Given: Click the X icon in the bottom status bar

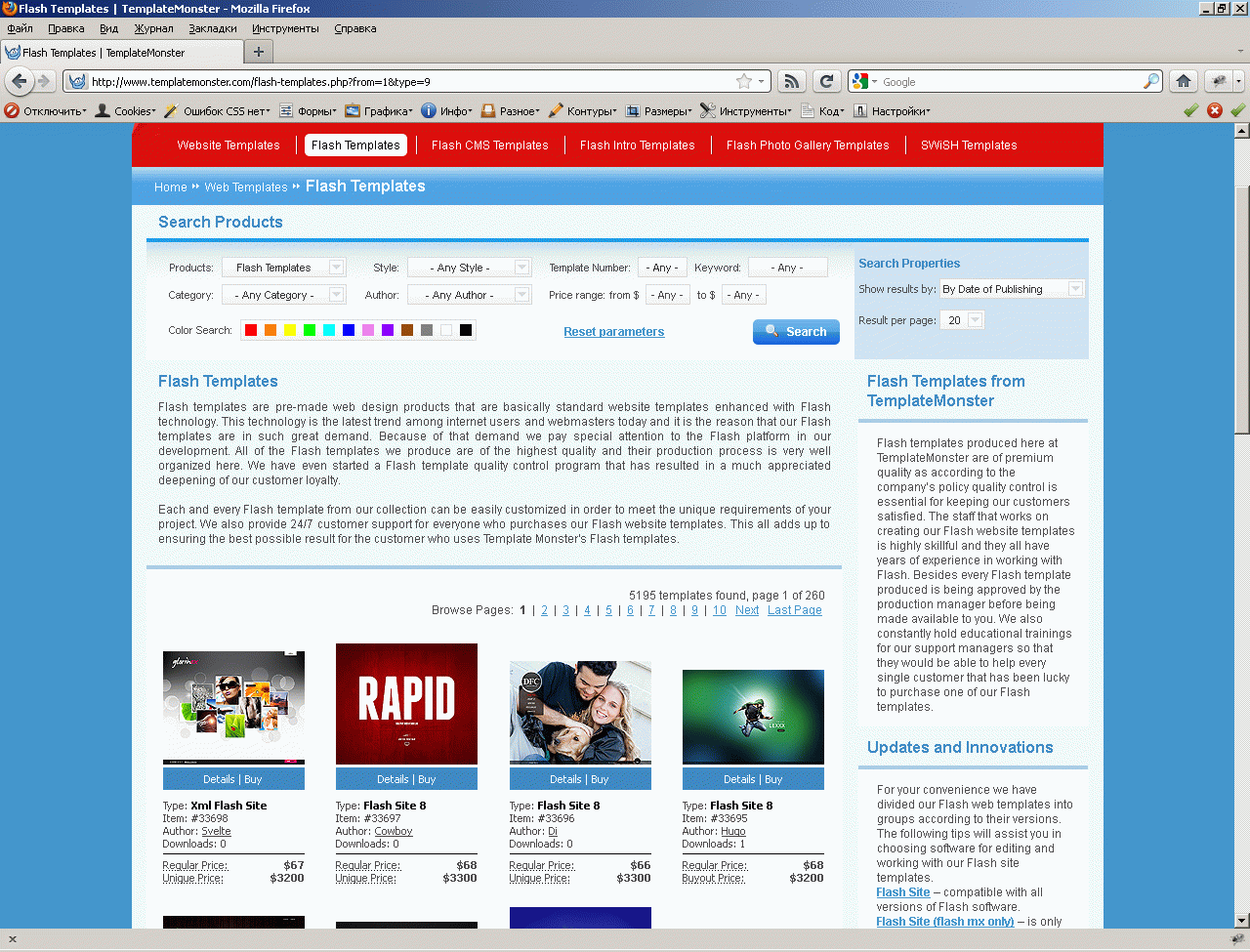Looking at the screenshot, I should 12,939.
